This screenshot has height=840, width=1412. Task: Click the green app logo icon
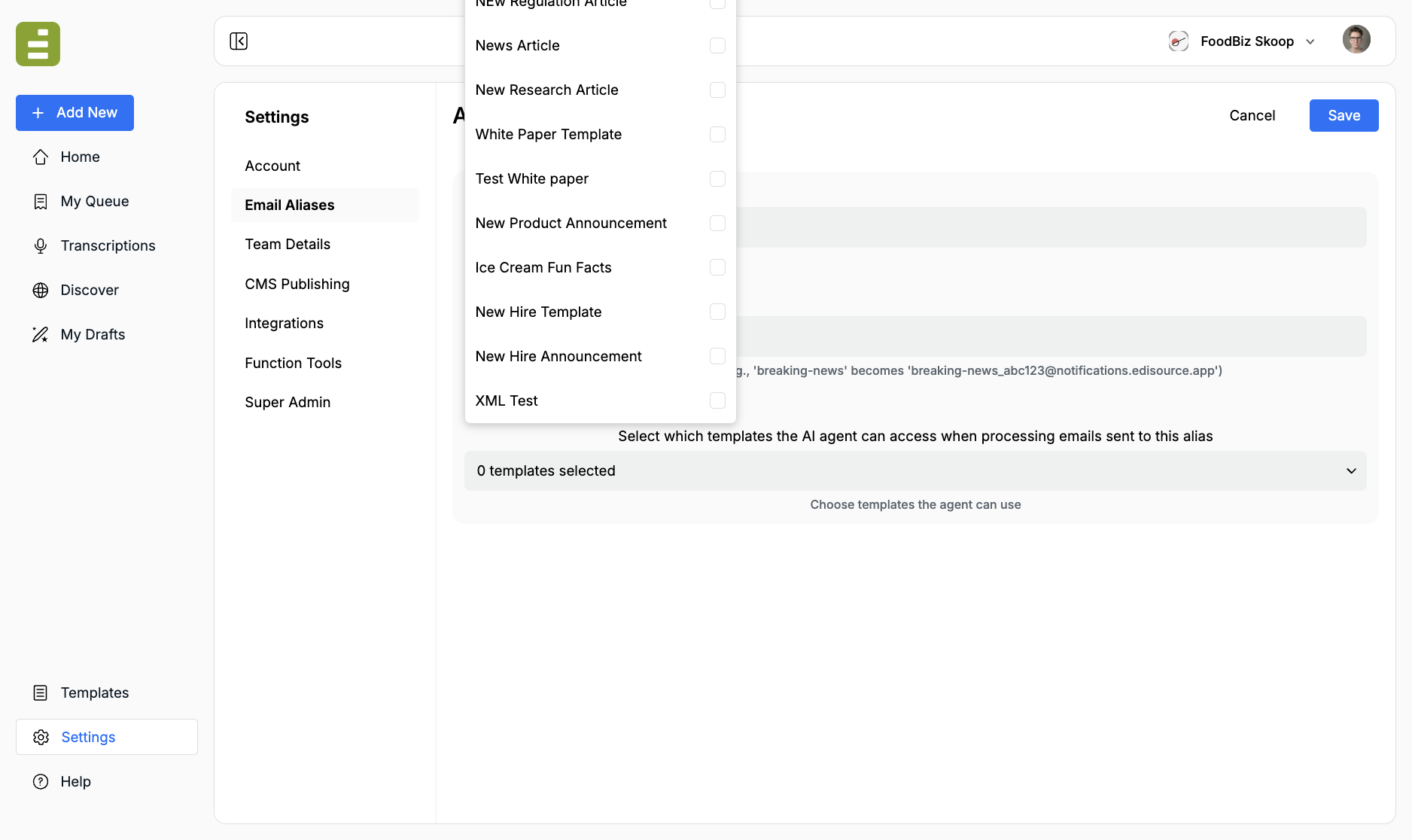pyautogui.click(x=38, y=44)
